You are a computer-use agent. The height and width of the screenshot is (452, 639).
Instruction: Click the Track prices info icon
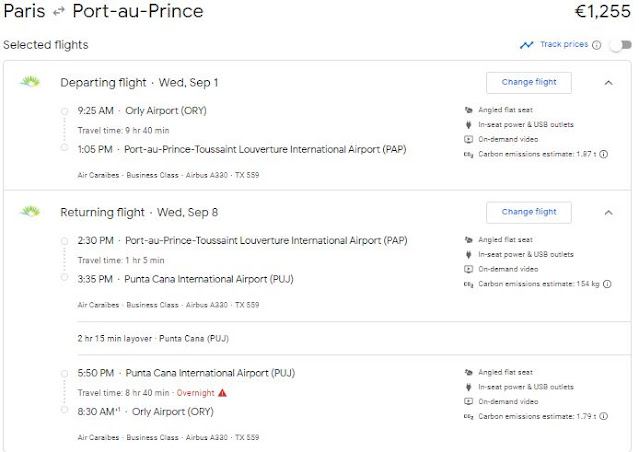(x=597, y=45)
